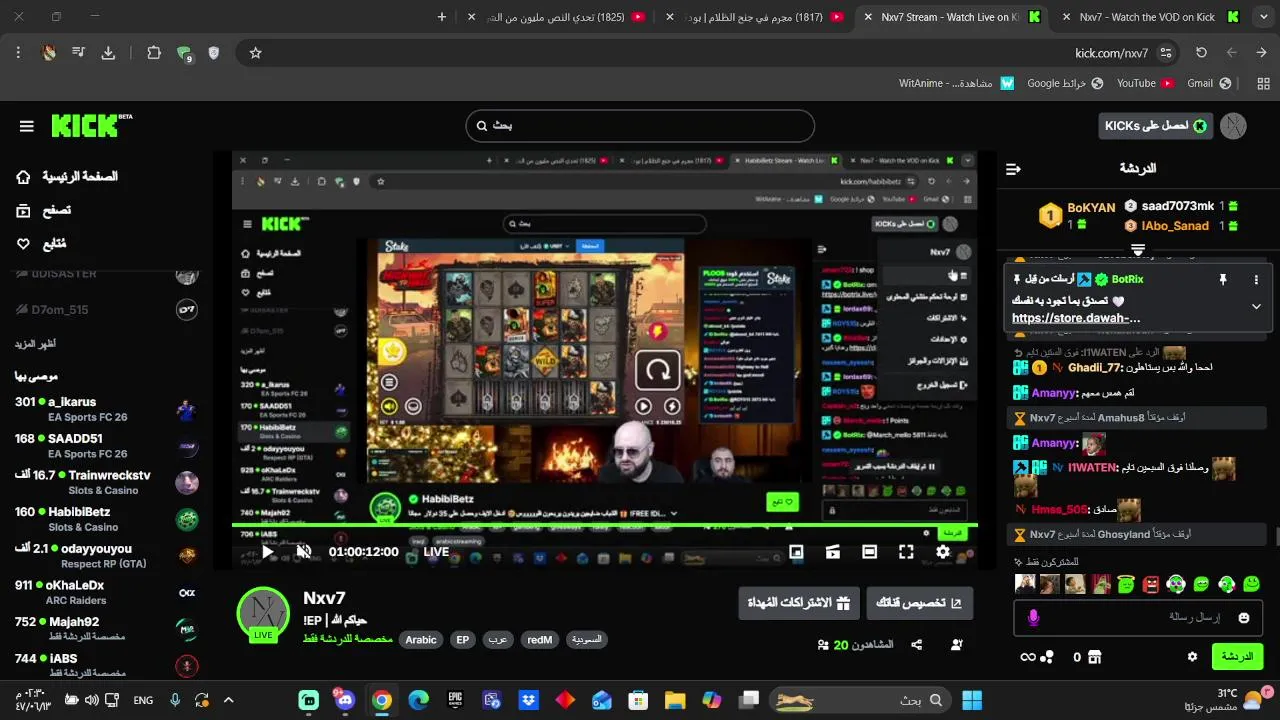Screen dimensions: 1280x720
Task: Go to Kick home page link
Action: tap(67, 177)
